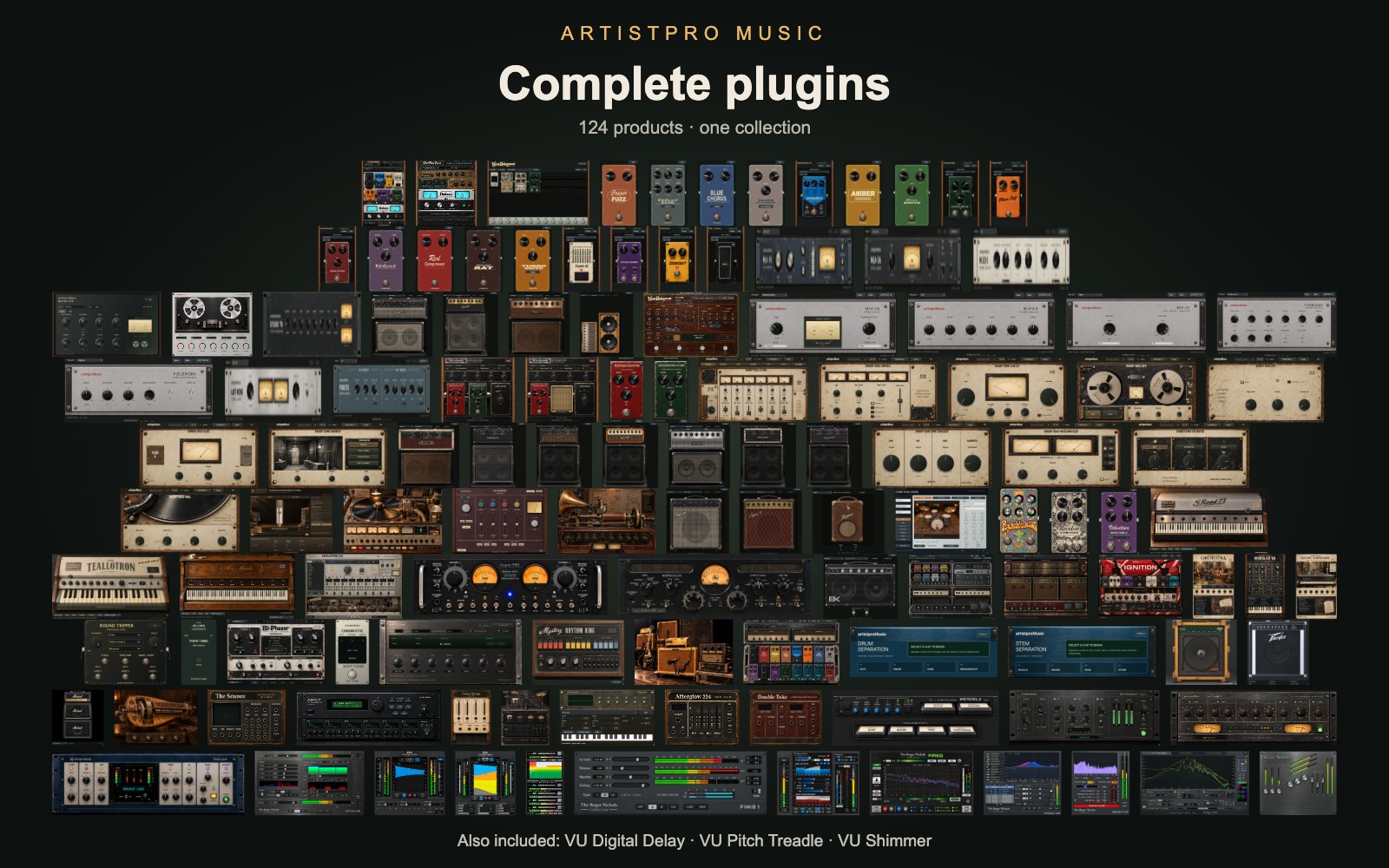Open the Mystery Rhythm King drum machine
Image resolution: width=1389 pixels, height=868 pixels.
click(578, 651)
